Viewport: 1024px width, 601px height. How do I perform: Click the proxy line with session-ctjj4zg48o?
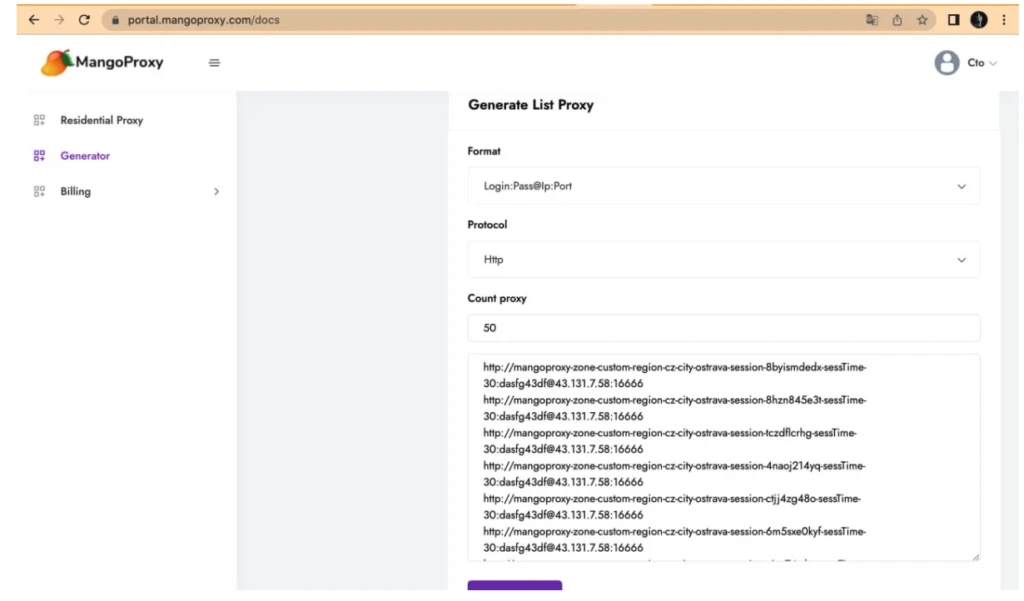[x=672, y=506]
